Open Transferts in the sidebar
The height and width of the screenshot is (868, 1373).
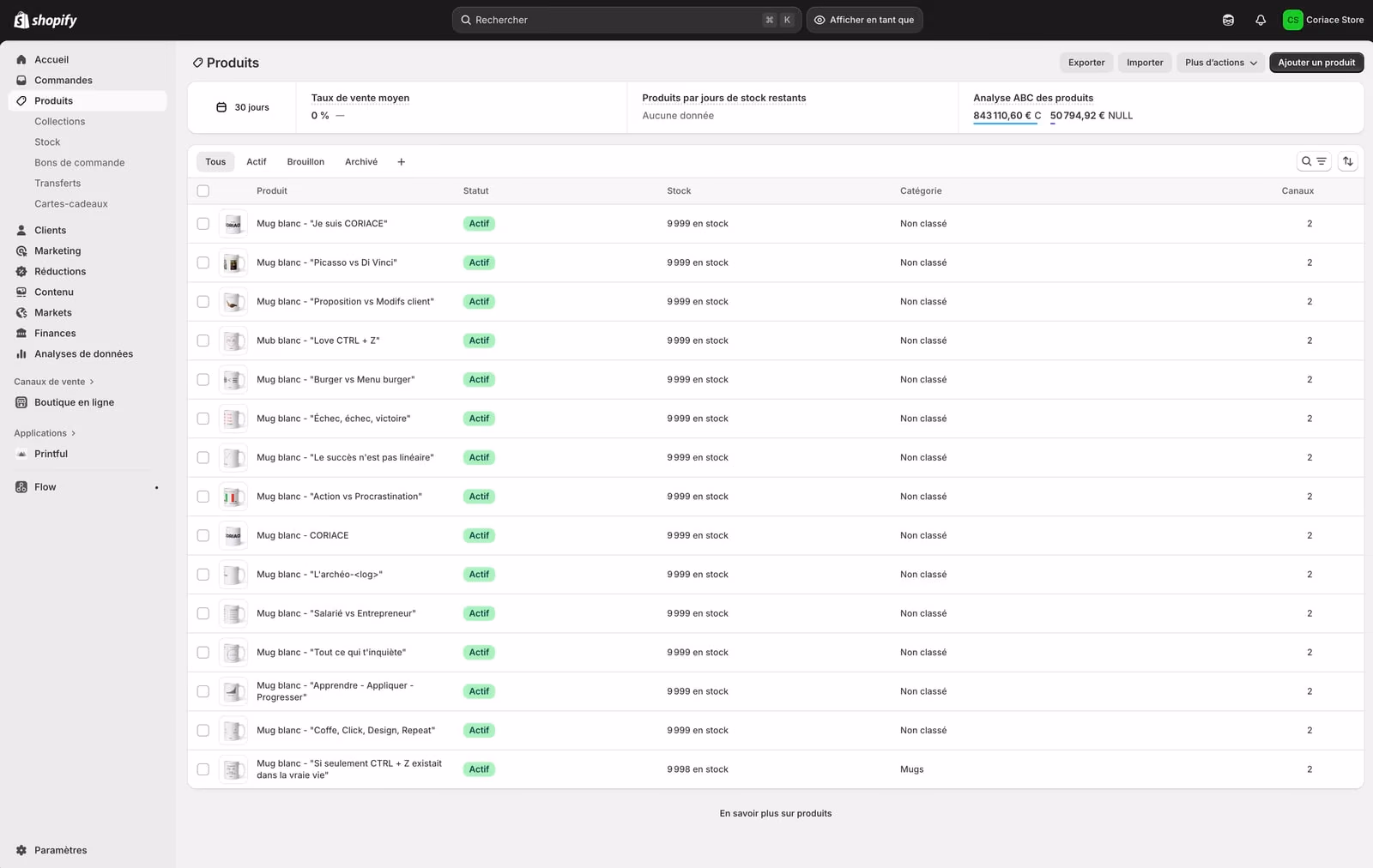[x=57, y=183]
